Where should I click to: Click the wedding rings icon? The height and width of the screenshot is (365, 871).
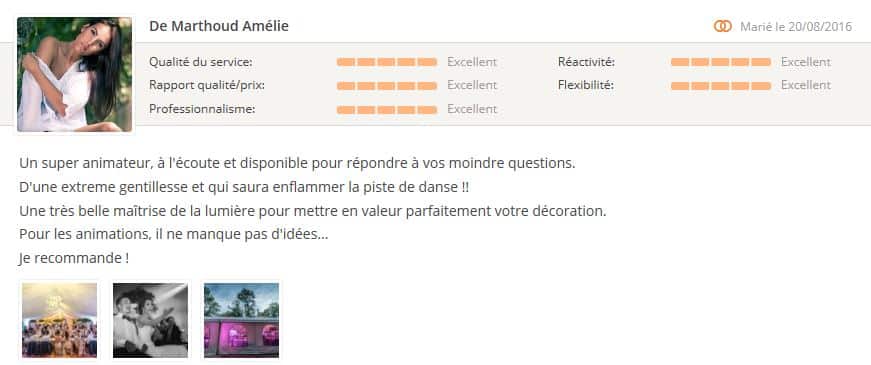pos(722,26)
